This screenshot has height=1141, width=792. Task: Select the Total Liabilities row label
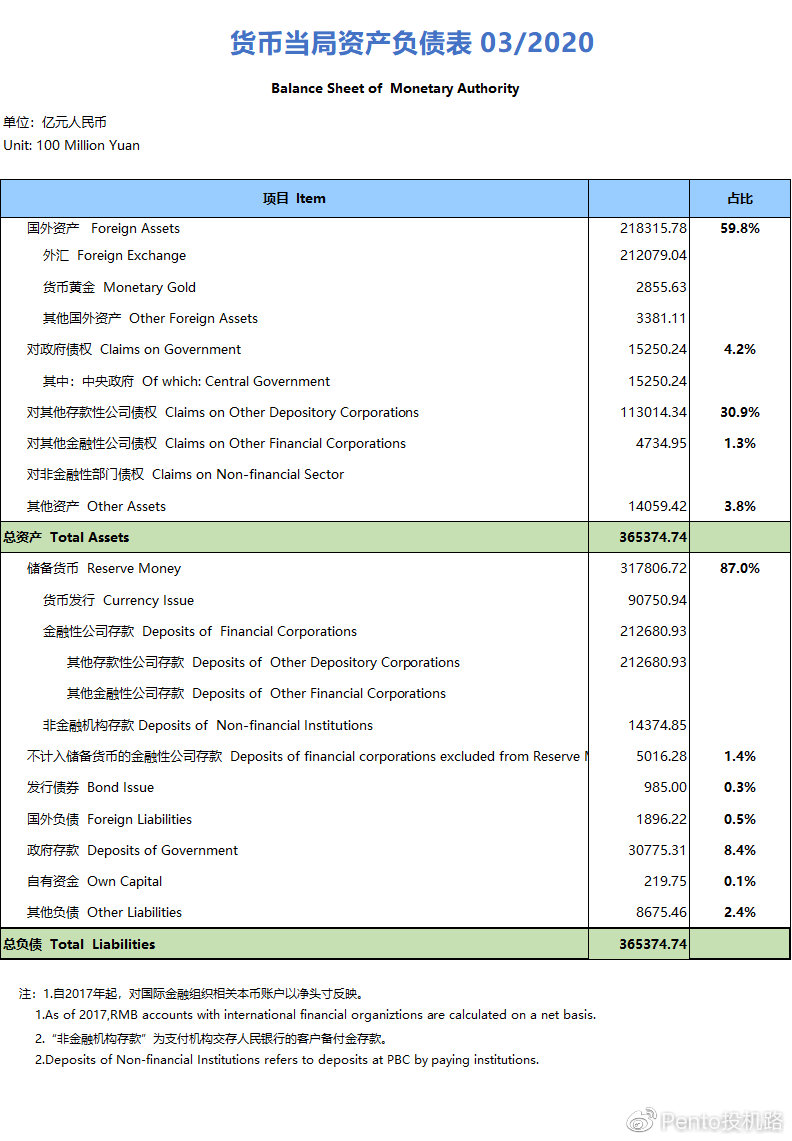(x=79, y=944)
